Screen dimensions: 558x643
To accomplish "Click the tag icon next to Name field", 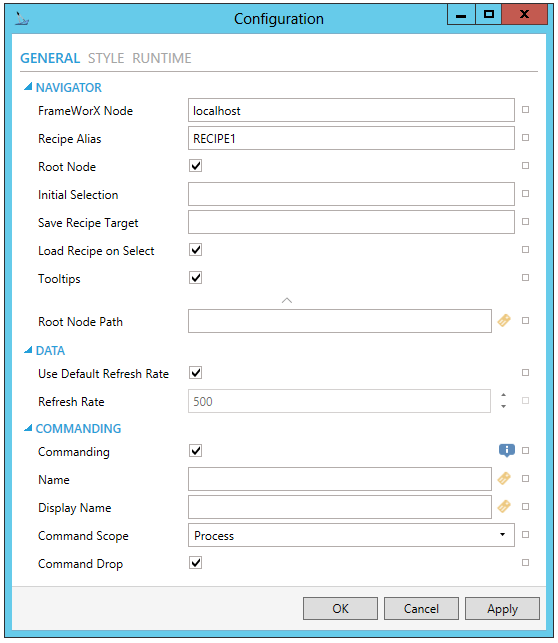I will [x=504, y=478].
